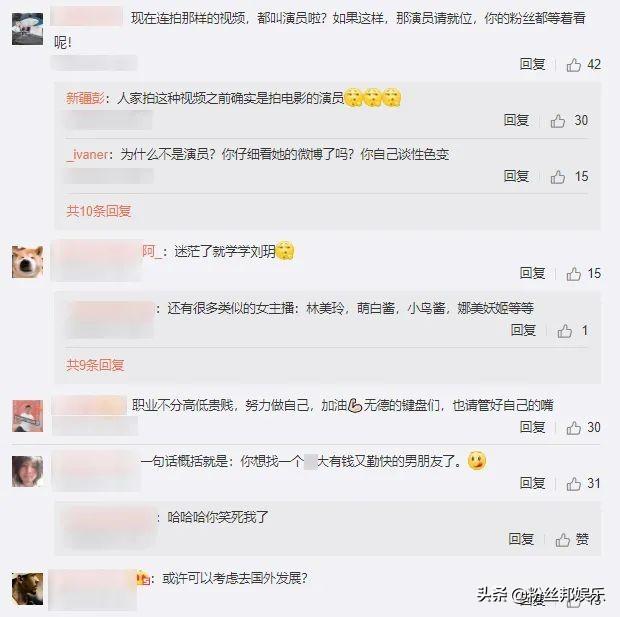Reply to the 职业不分高低贵贱 comment
Screen dimensions: 620x617
tap(532, 427)
